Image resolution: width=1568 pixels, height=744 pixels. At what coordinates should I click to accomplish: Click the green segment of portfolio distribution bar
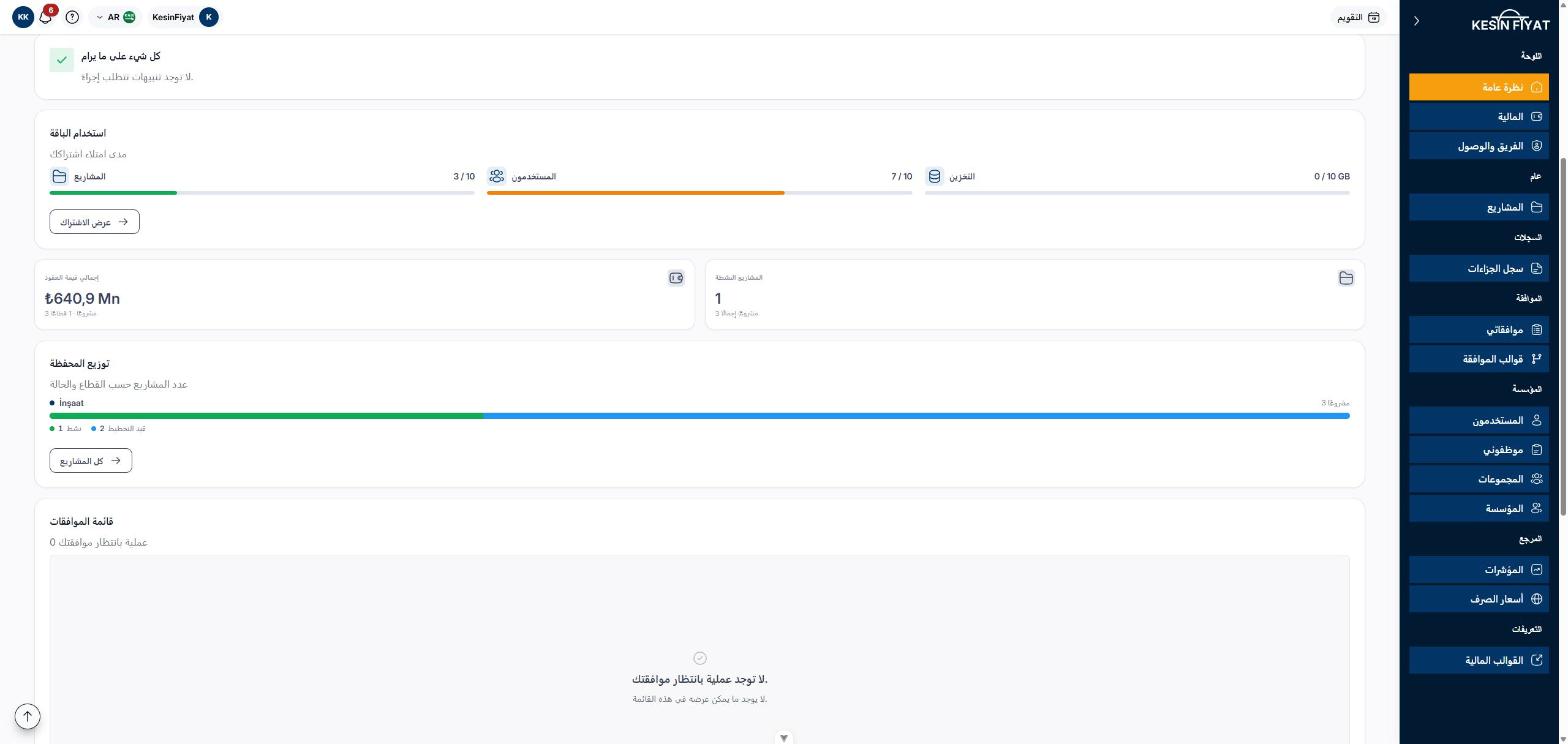pos(266,416)
